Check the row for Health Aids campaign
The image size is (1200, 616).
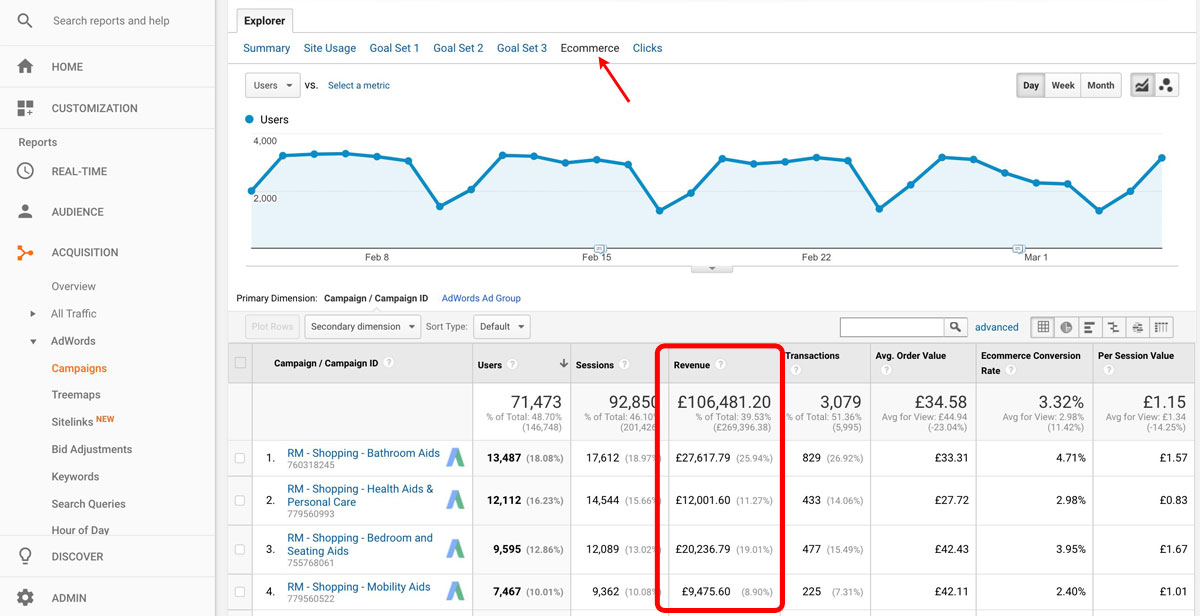tap(238, 500)
